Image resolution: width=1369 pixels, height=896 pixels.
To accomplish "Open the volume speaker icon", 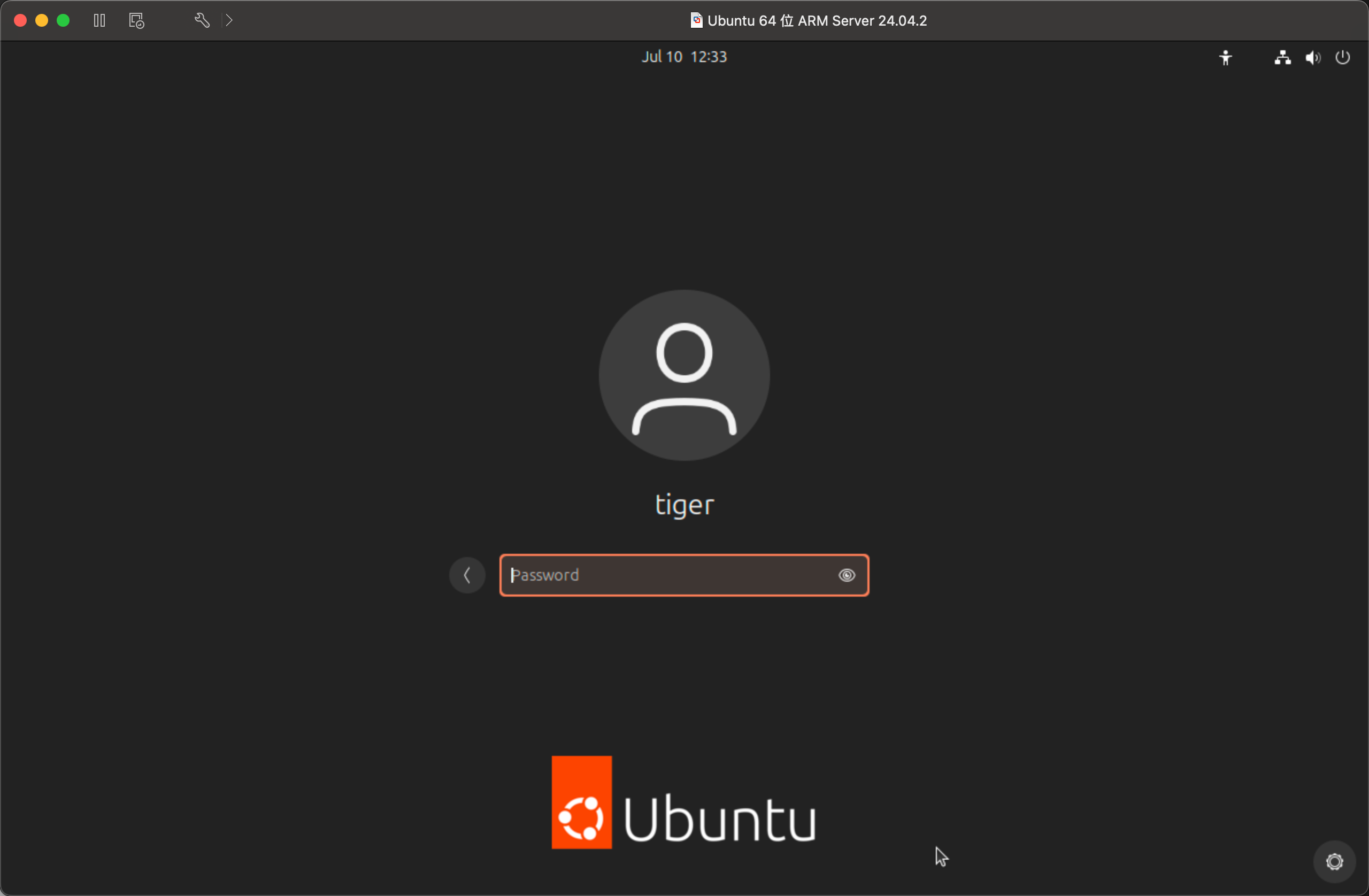I will [1313, 58].
